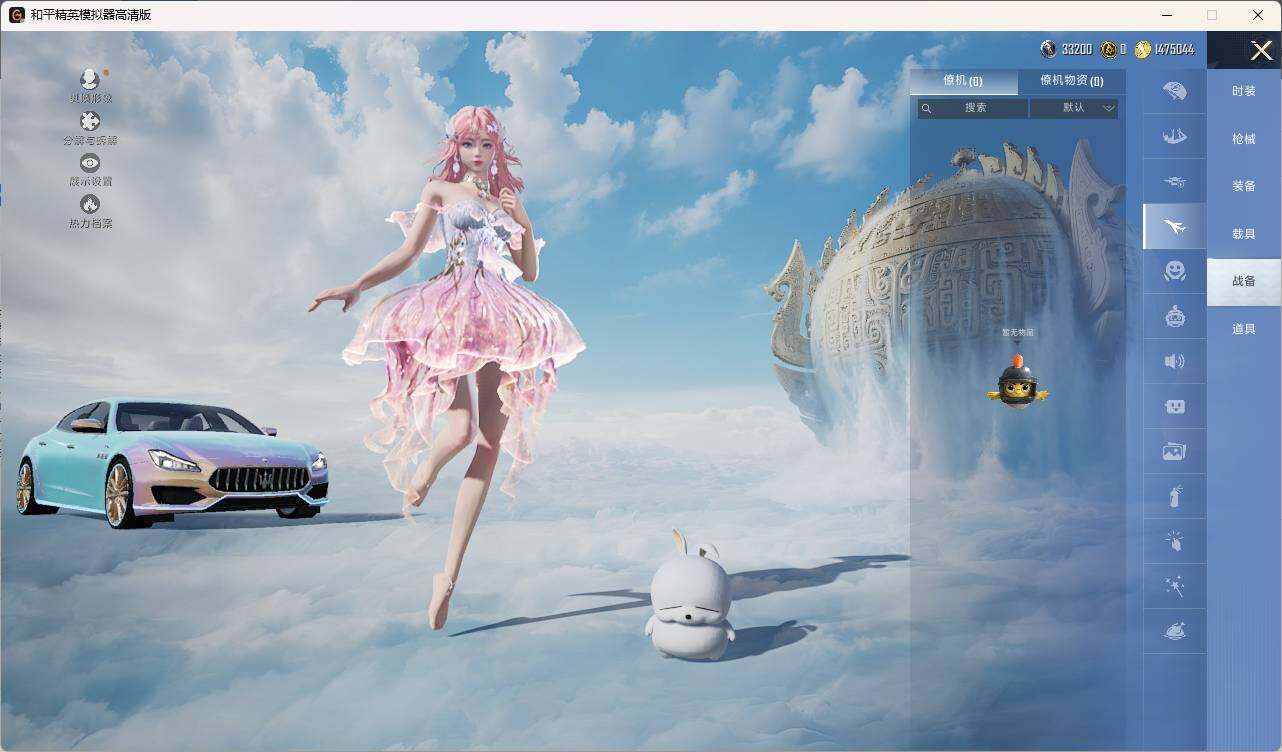Open the fire 热力档案 icon
The width and height of the screenshot is (1282, 752).
pyautogui.click(x=90, y=204)
